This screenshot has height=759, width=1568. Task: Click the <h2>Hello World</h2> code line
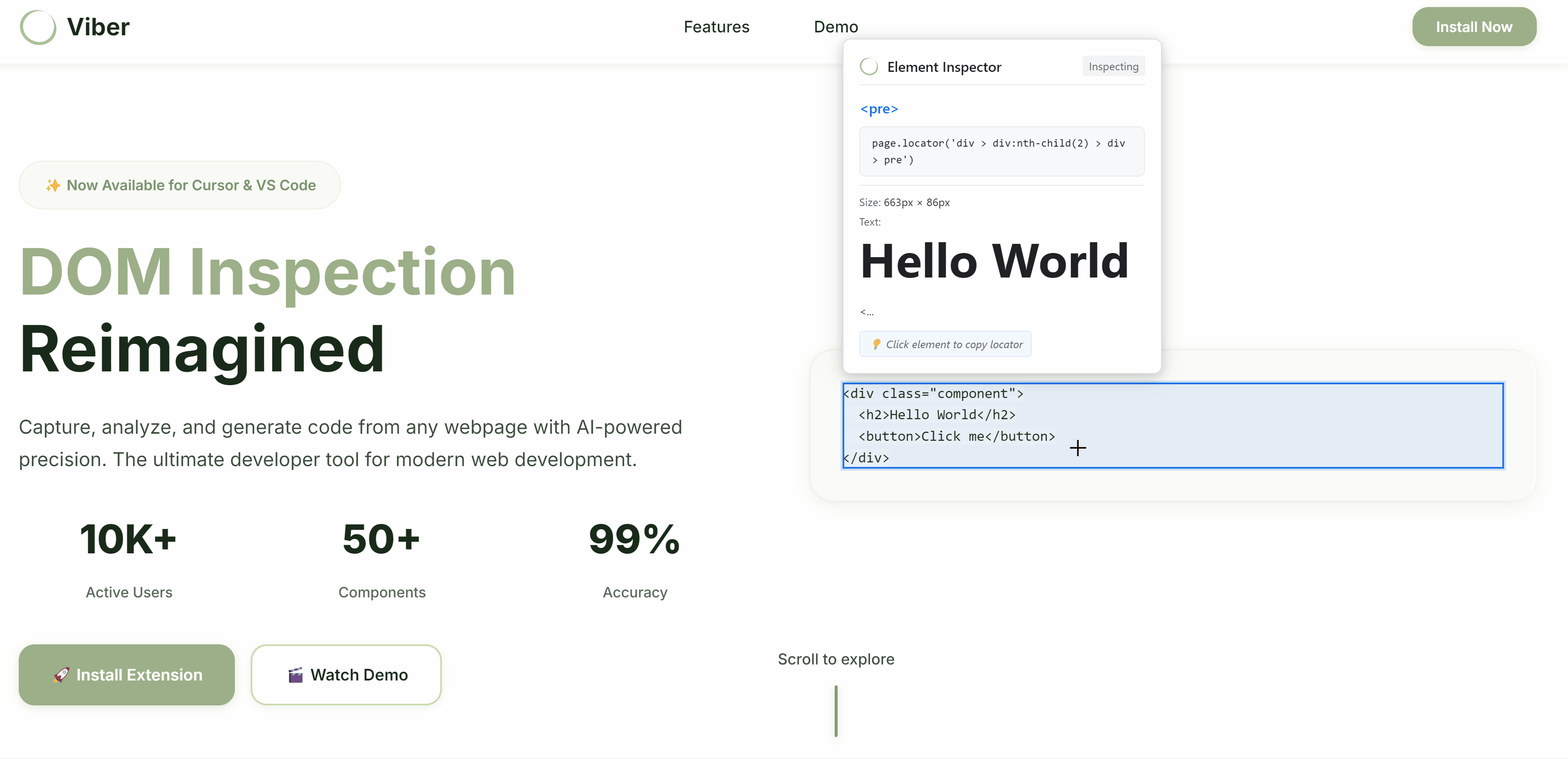point(937,415)
